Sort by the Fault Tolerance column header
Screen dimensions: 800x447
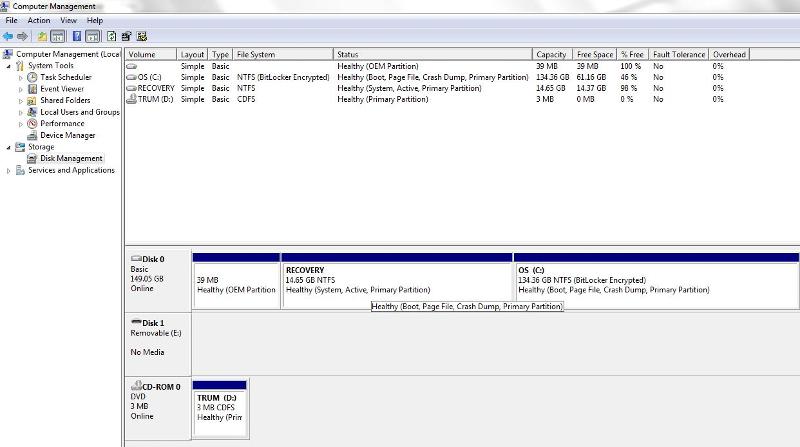point(679,54)
